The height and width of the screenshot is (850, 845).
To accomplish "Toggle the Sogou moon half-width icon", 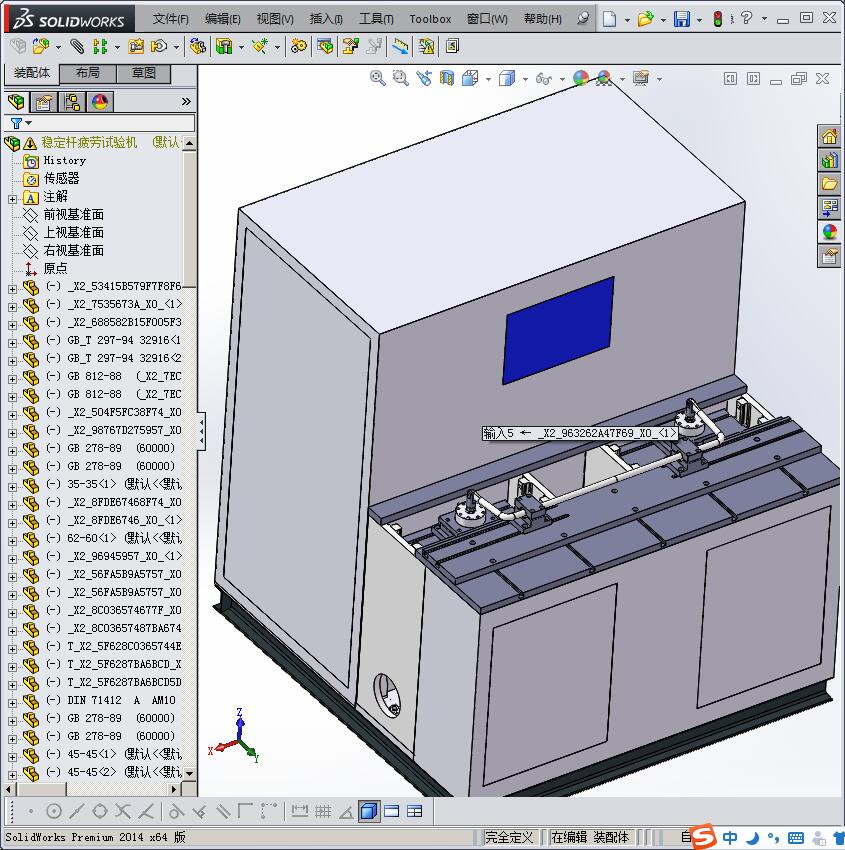I will point(752,838).
